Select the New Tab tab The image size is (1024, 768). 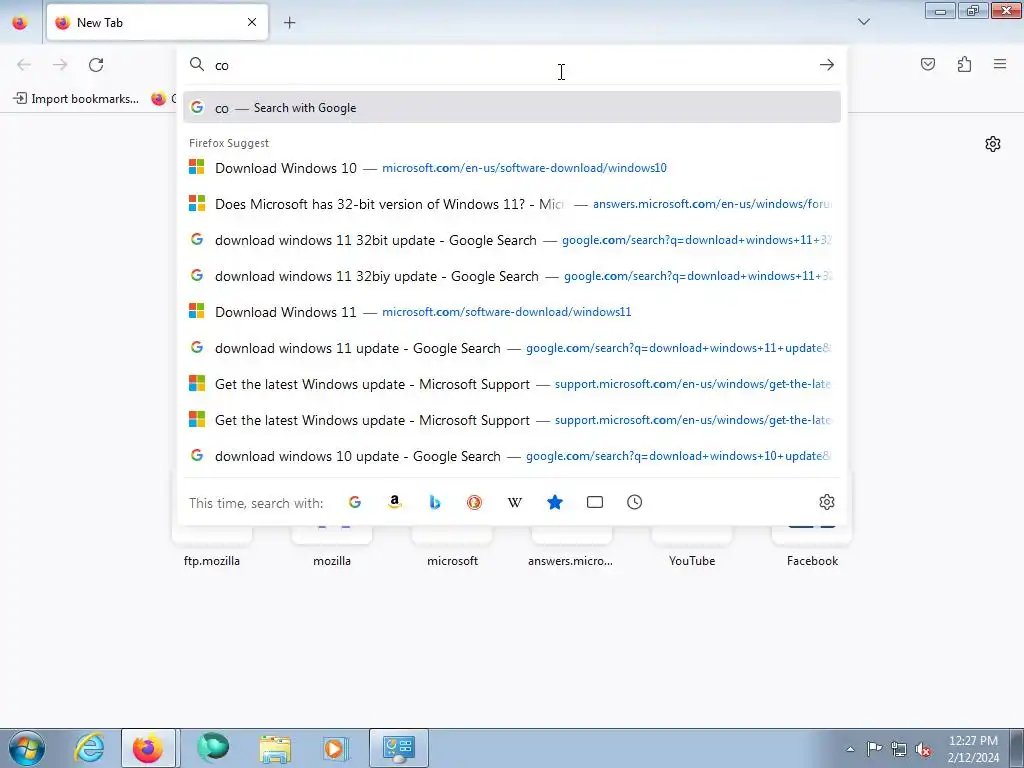(x=157, y=22)
